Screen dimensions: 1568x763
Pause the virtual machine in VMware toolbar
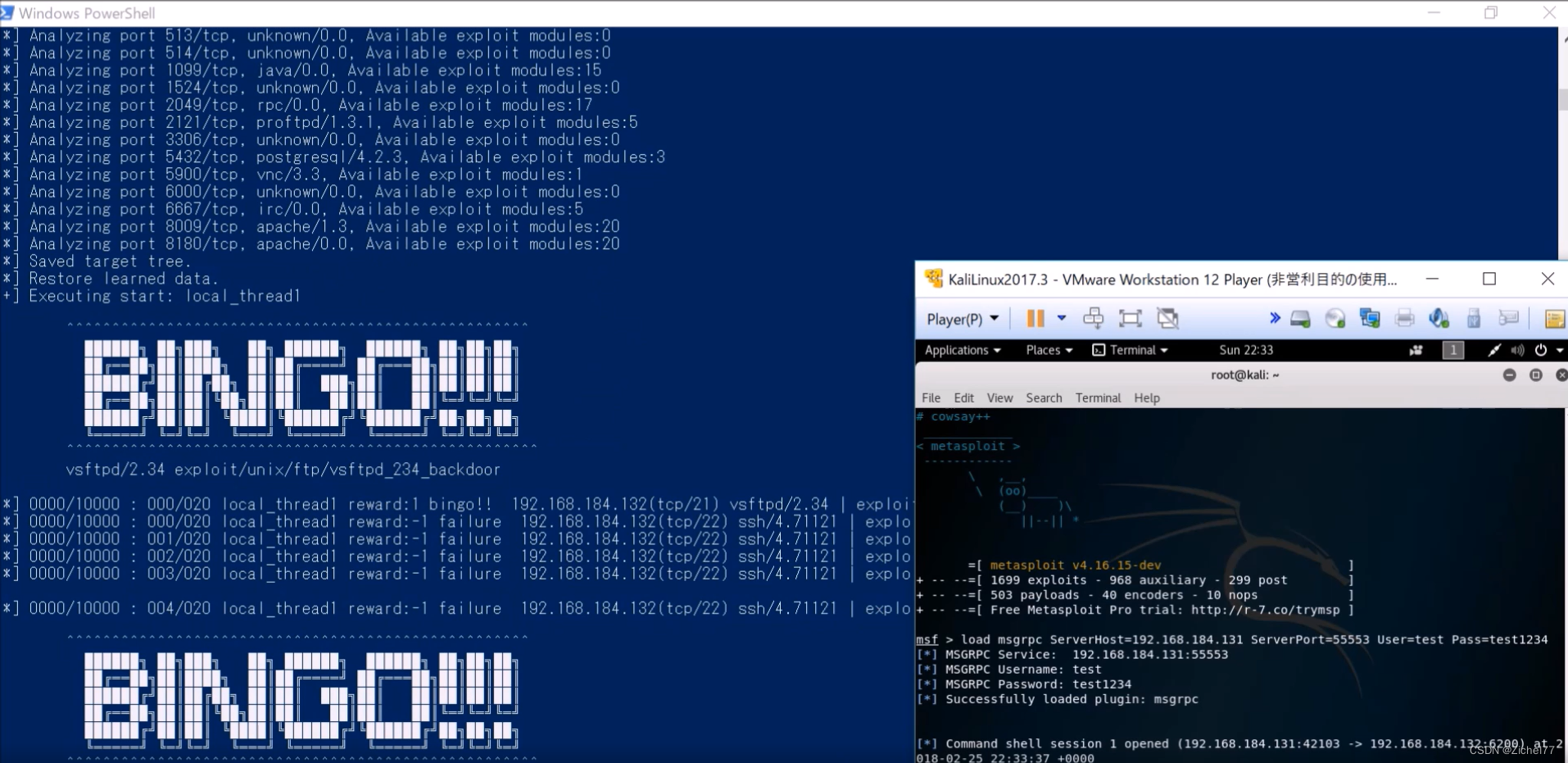(1036, 319)
